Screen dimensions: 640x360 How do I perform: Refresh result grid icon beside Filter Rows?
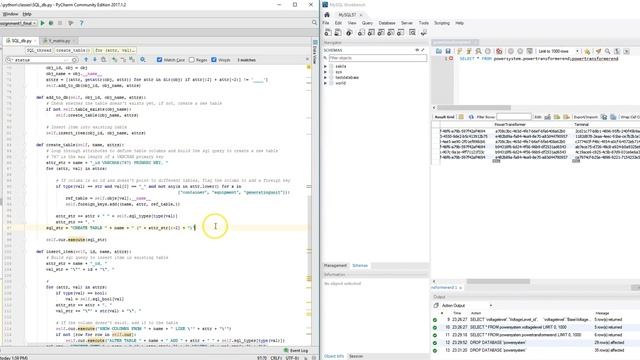tap(471, 117)
